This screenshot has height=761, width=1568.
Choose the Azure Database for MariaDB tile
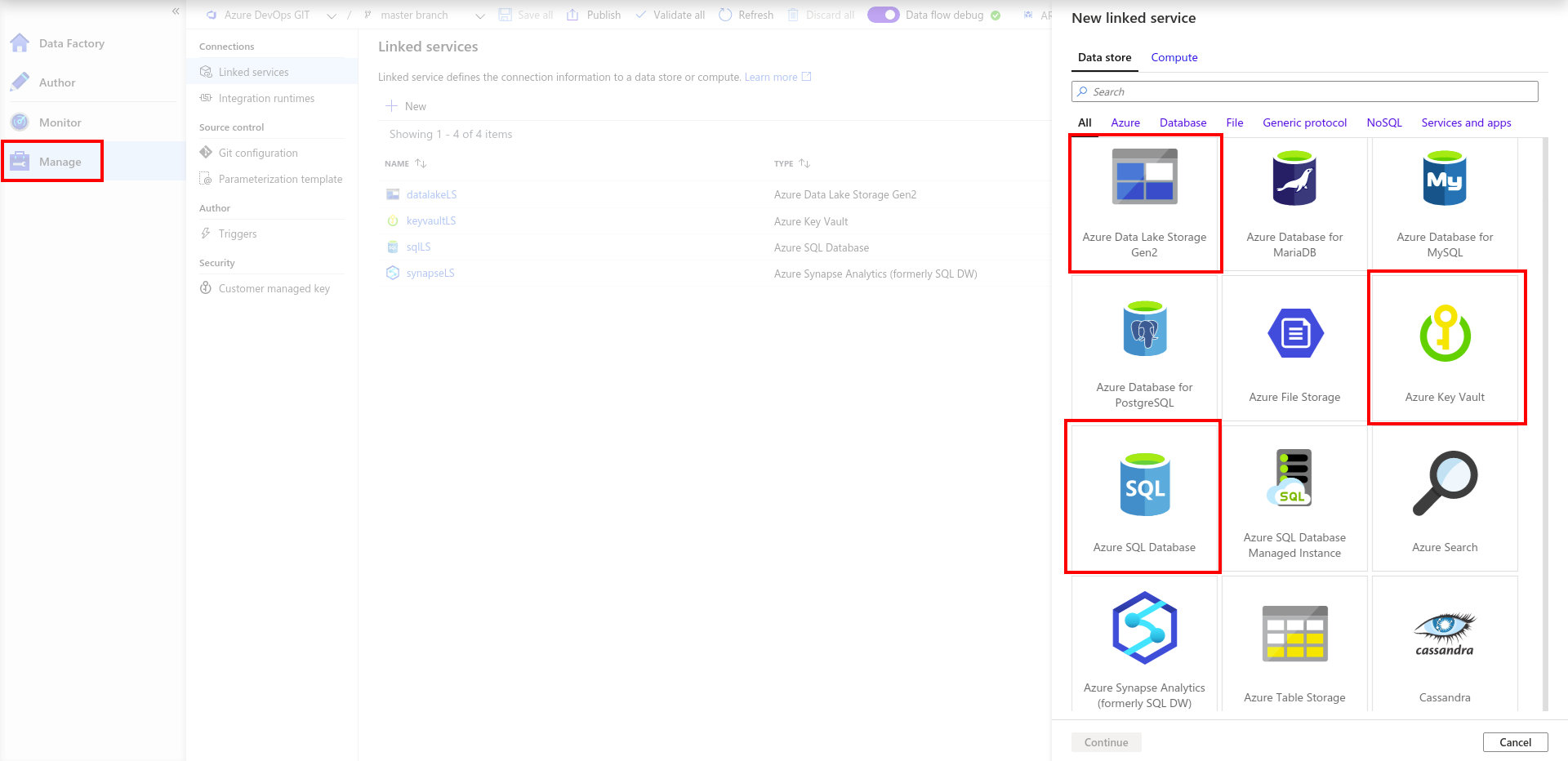[1294, 203]
